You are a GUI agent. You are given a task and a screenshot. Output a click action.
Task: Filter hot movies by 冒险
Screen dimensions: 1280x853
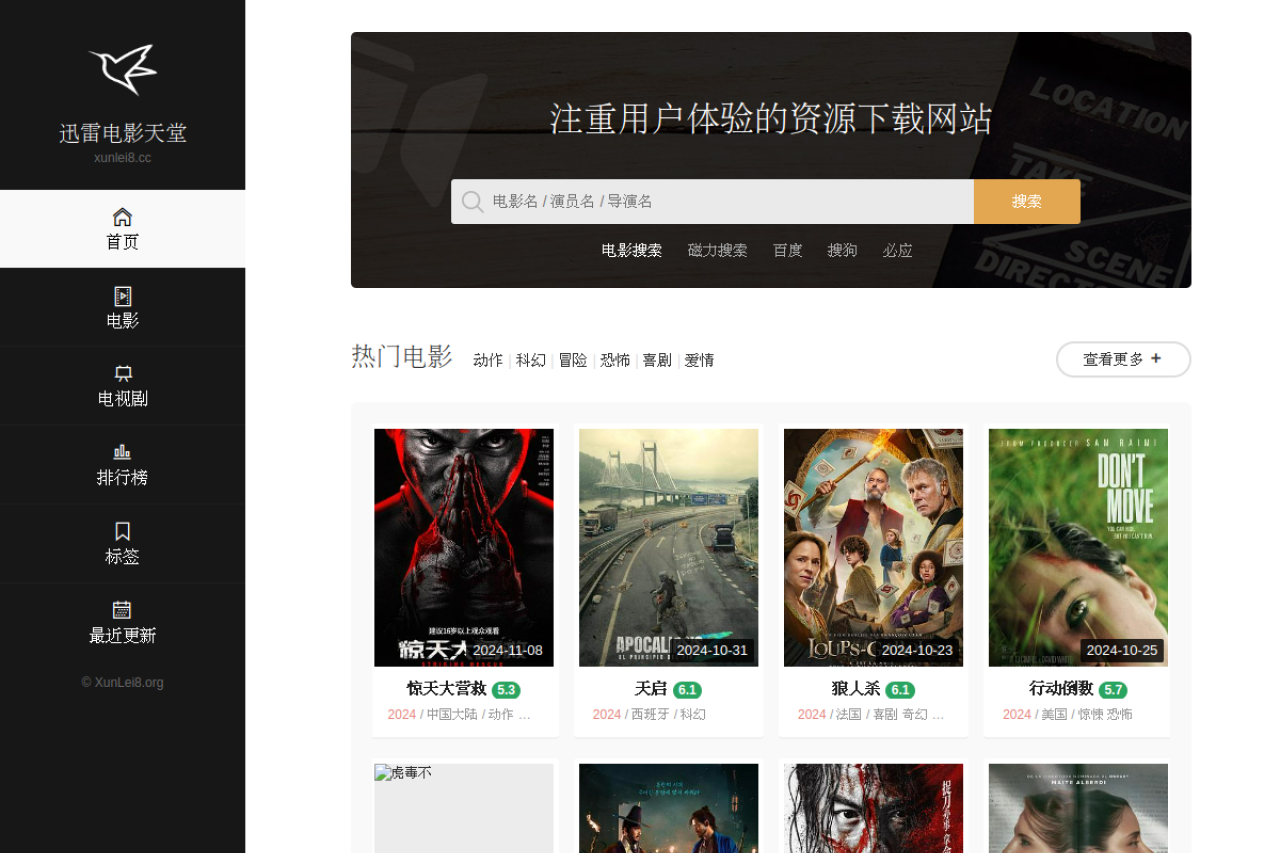tap(573, 360)
